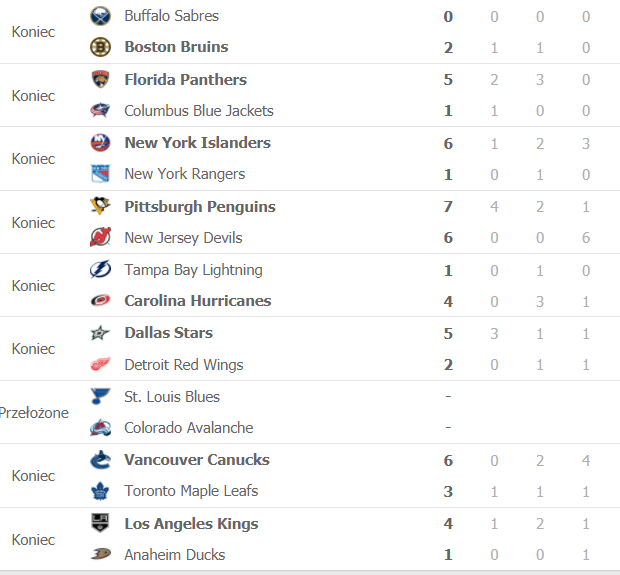Click the New Jersey Devils logo
This screenshot has height=575, width=620.
tap(100, 237)
